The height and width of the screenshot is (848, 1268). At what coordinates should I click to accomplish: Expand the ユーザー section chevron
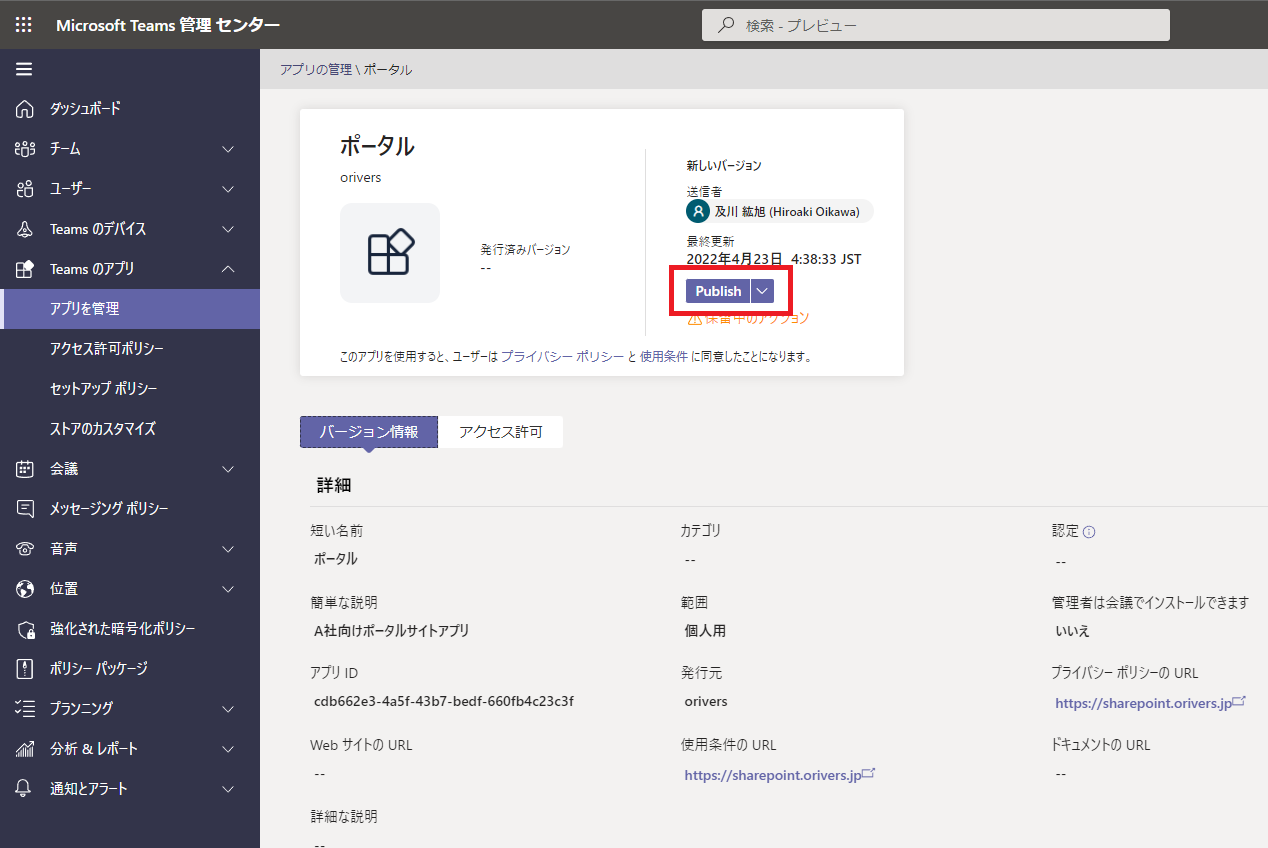[228, 189]
